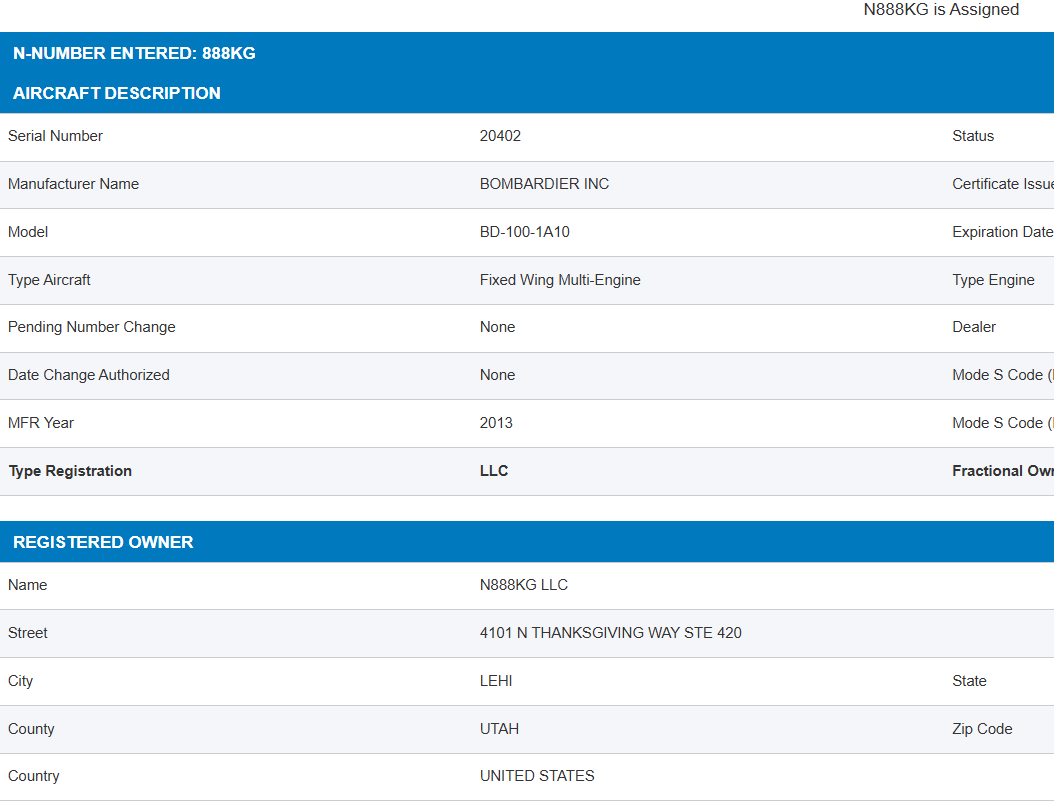The height and width of the screenshot is (810, 1054).
Task: Select the 'Pending Number Change' label
Action: tap(91, 327)
